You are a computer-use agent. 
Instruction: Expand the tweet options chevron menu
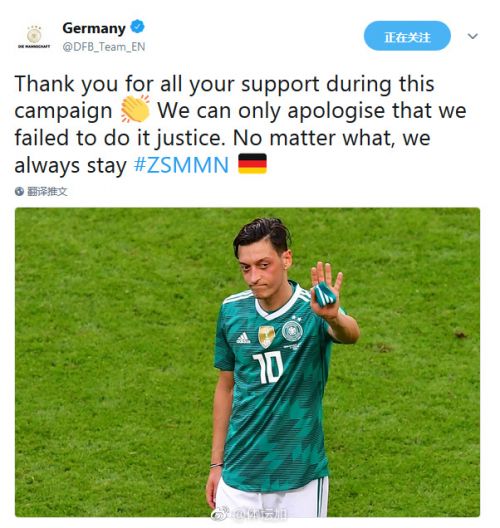click(473, 36)
